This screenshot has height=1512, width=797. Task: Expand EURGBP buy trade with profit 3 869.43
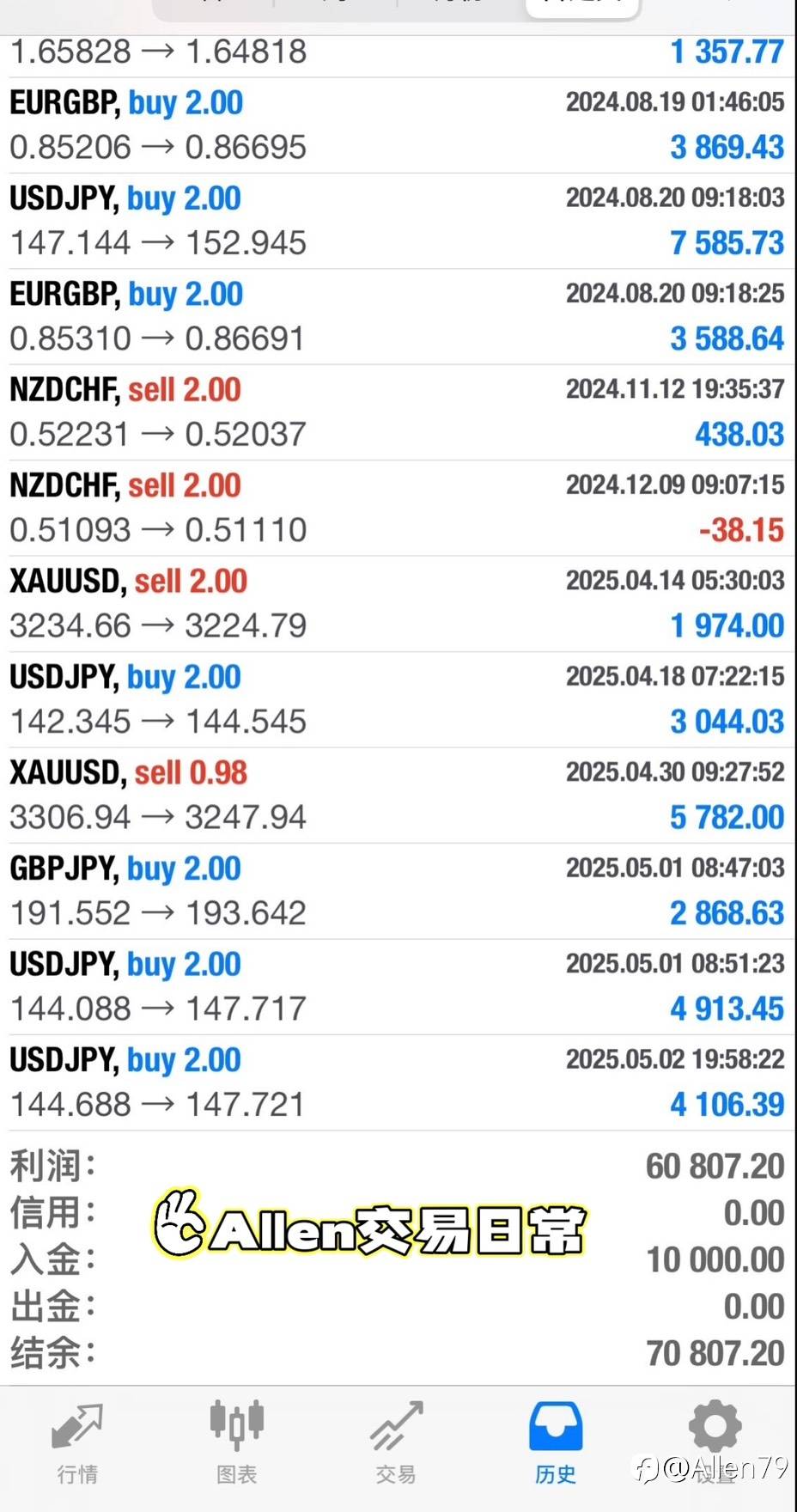[x=397, y=125]
